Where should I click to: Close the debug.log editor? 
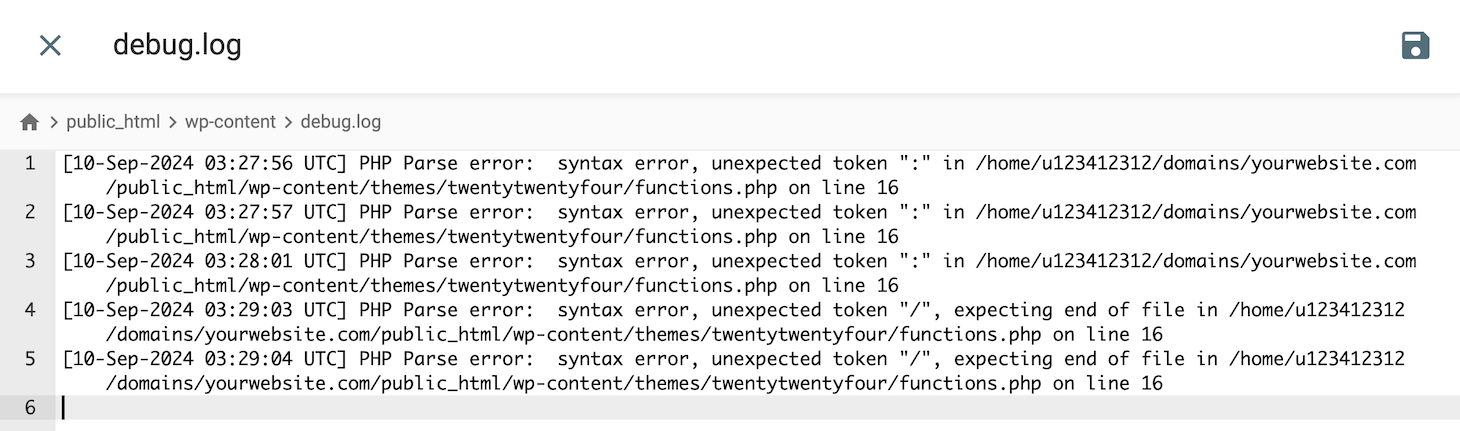point(50,45)
